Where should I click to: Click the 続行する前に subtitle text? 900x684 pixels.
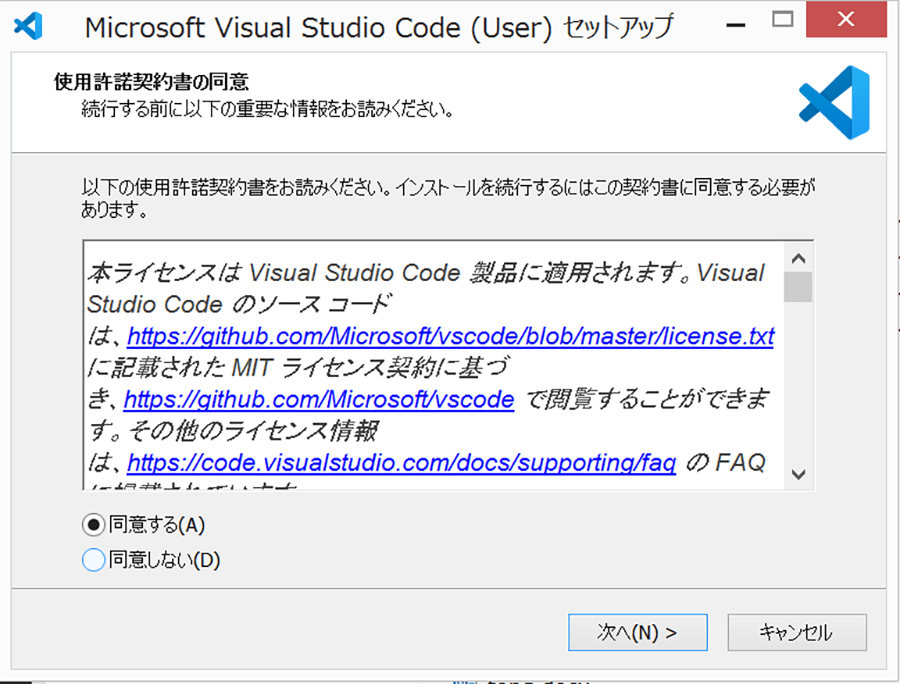(268, 108)
